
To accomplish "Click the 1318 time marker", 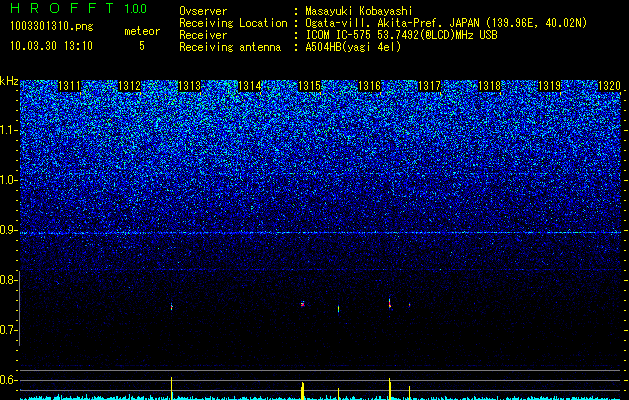I will click(x=489, y=86).
